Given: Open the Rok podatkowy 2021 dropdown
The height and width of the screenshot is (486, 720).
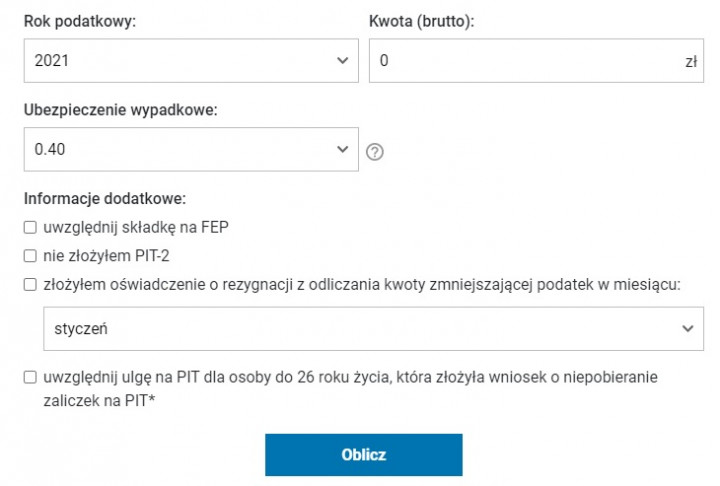Looking at the screenshot, I should [191, 61].
